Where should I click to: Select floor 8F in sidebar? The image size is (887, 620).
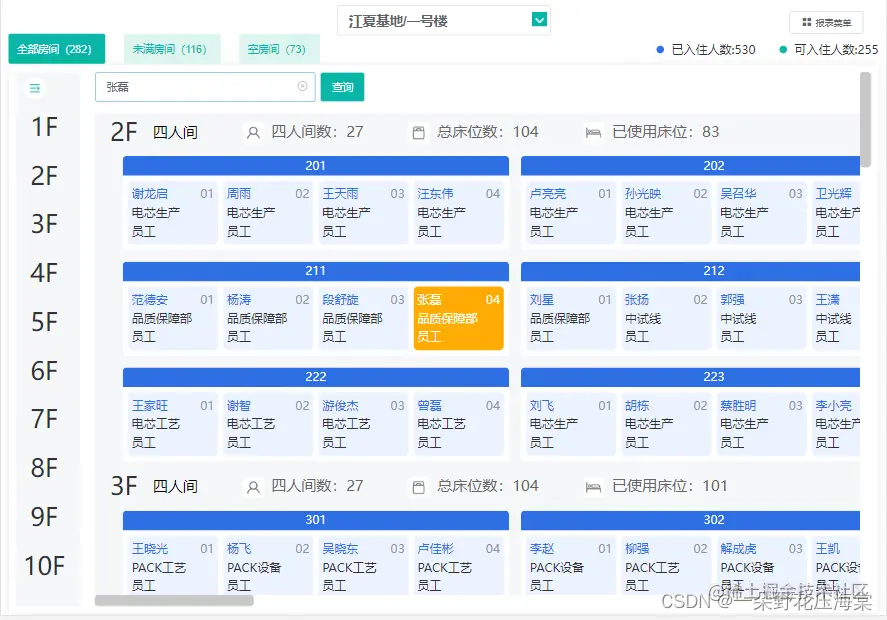[x=45, y=468]
